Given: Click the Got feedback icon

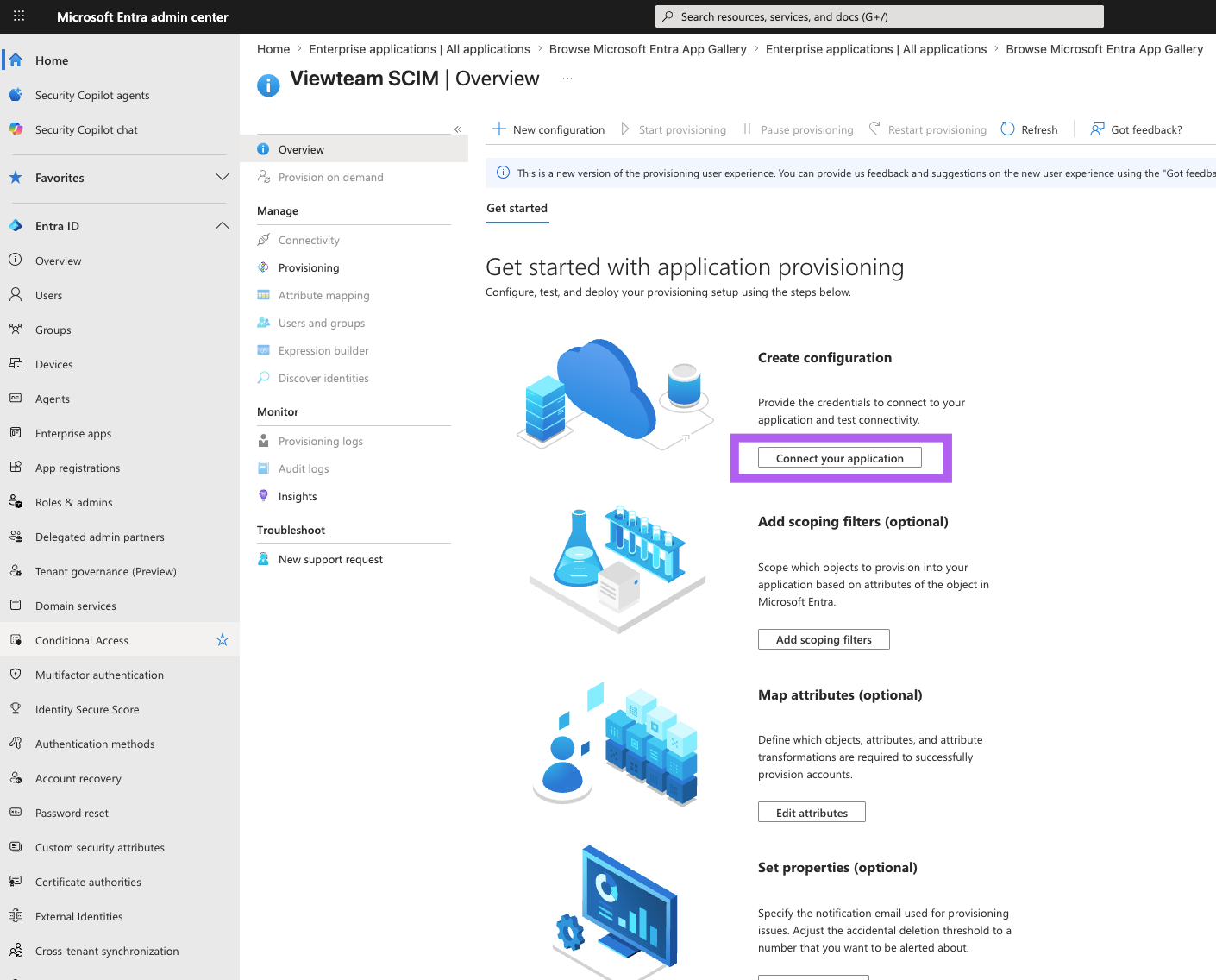Looking at the screenshot, I should click(1097, 129).
